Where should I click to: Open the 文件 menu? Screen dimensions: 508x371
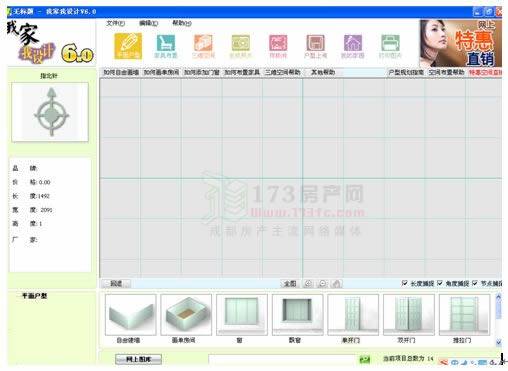click(115, 23)
